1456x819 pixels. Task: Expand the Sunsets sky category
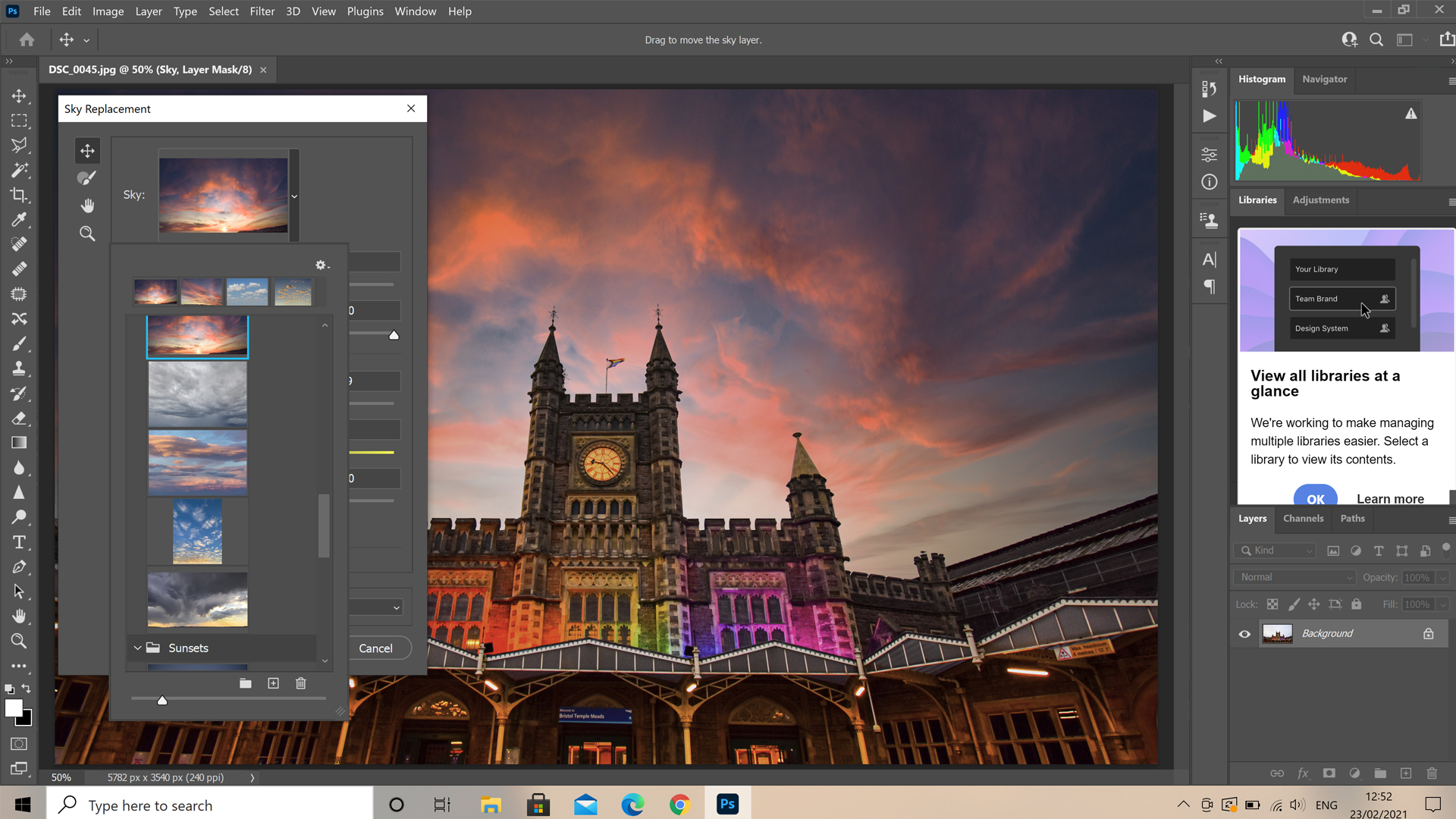[x=138, y=647]
